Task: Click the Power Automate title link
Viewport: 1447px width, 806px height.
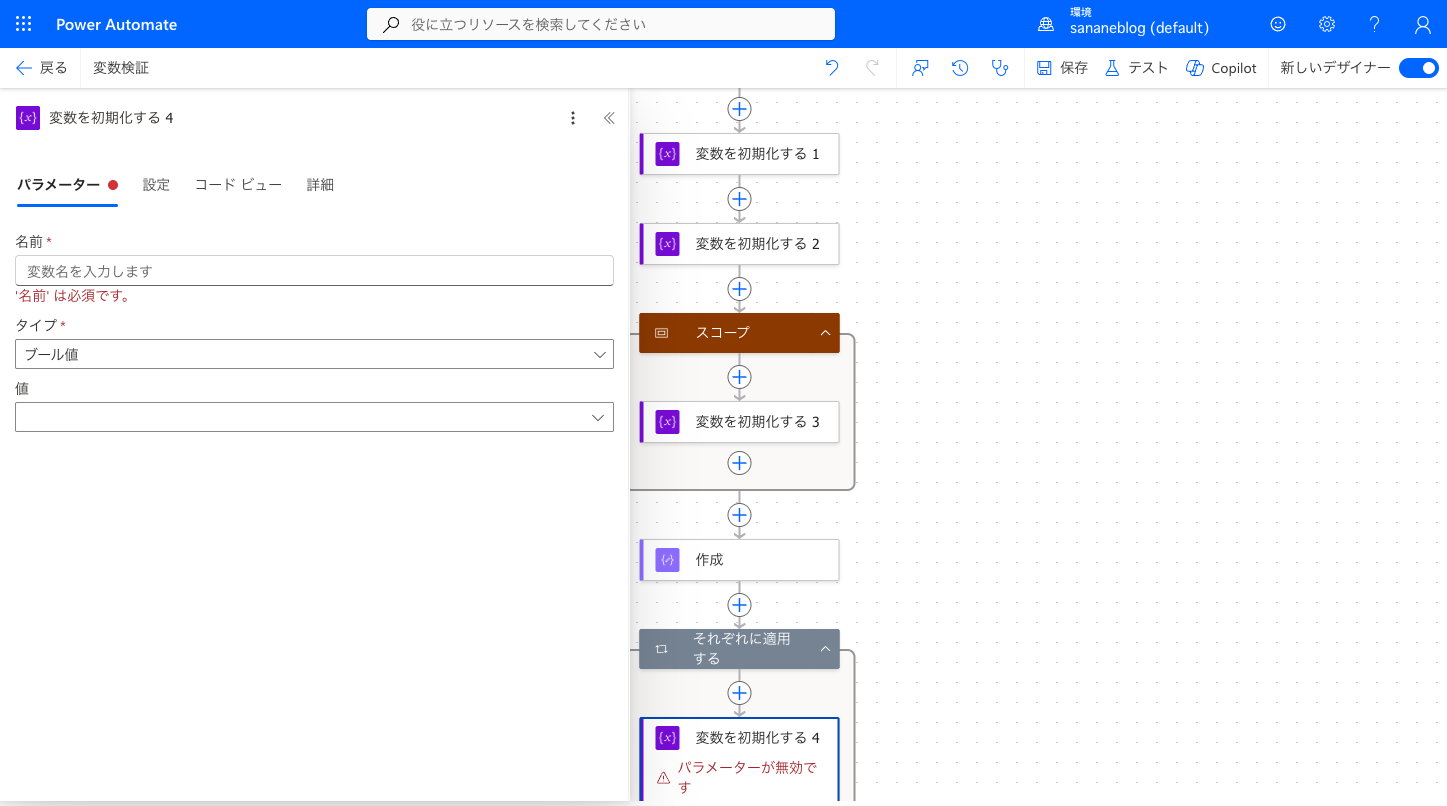Action: tap(116, 24)
